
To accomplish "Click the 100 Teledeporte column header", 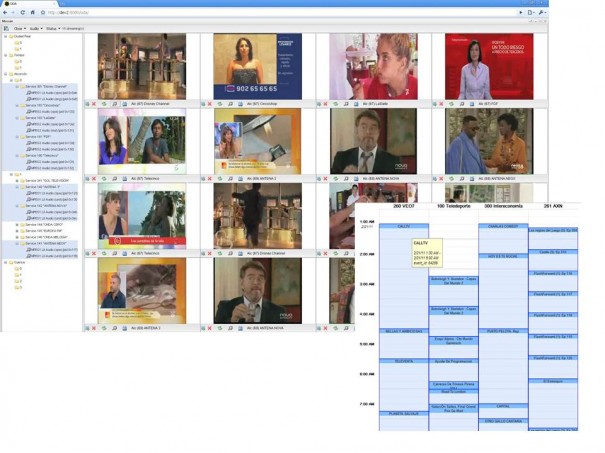I will [x=453, y=205].
